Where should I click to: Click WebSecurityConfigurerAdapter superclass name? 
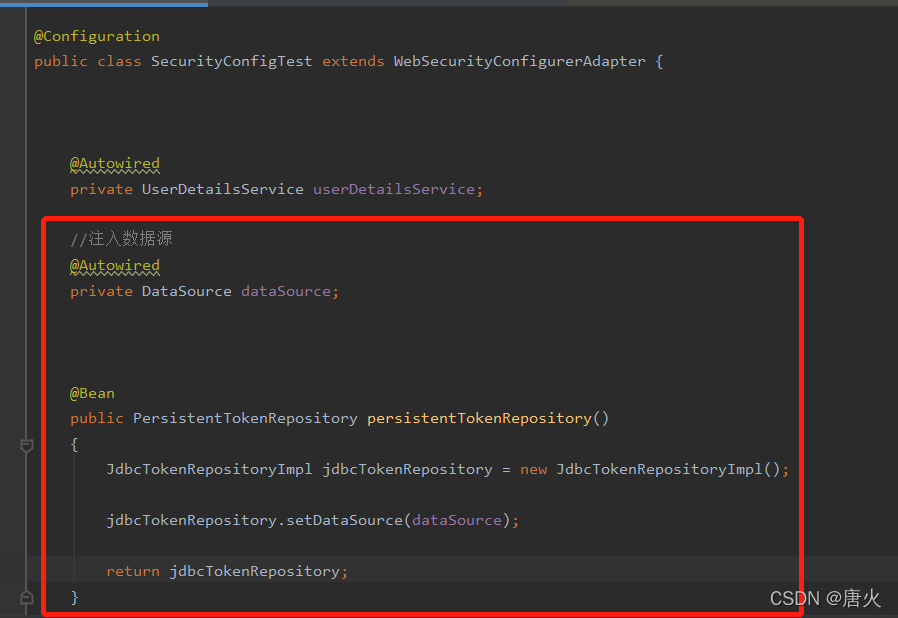tap(519, 61)
